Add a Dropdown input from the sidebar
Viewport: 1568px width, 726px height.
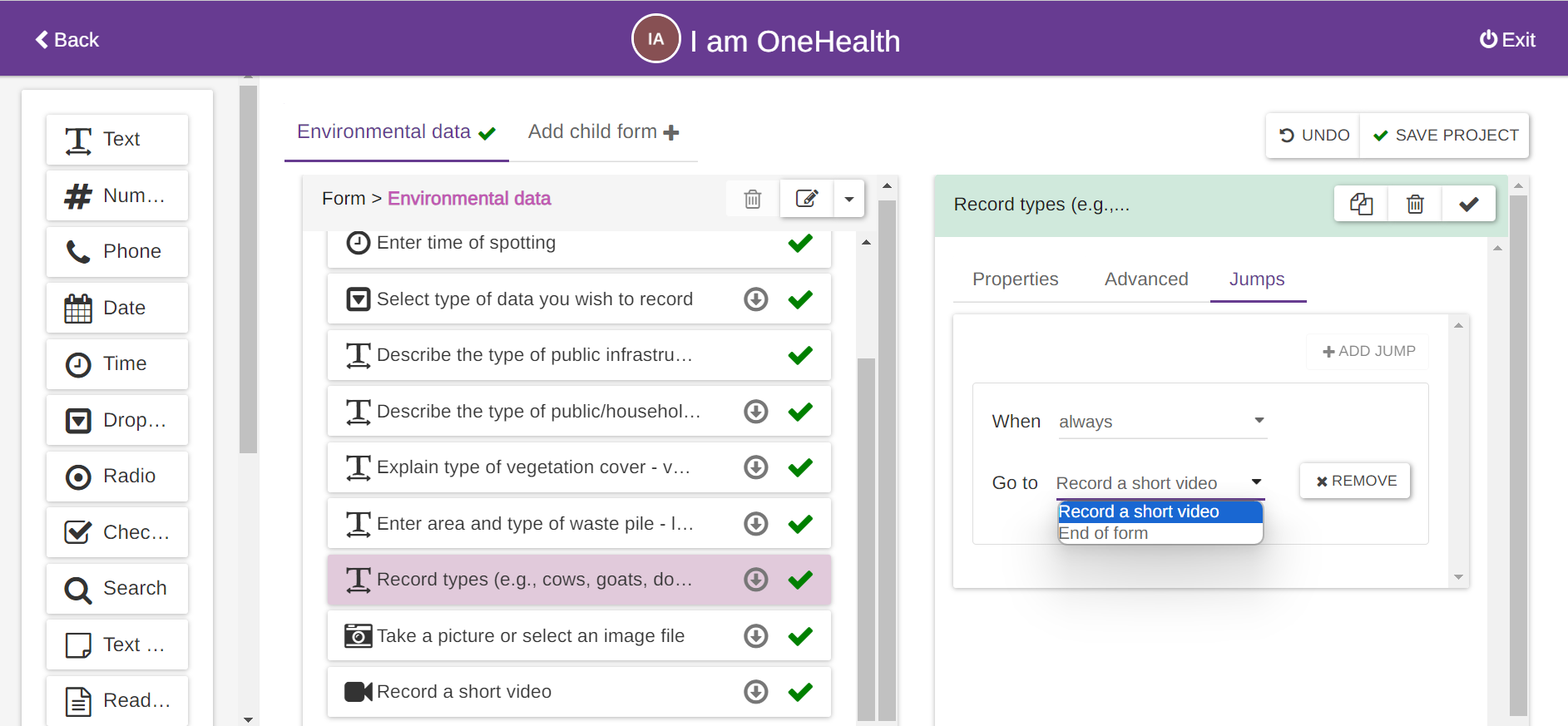tap(117, 420)
